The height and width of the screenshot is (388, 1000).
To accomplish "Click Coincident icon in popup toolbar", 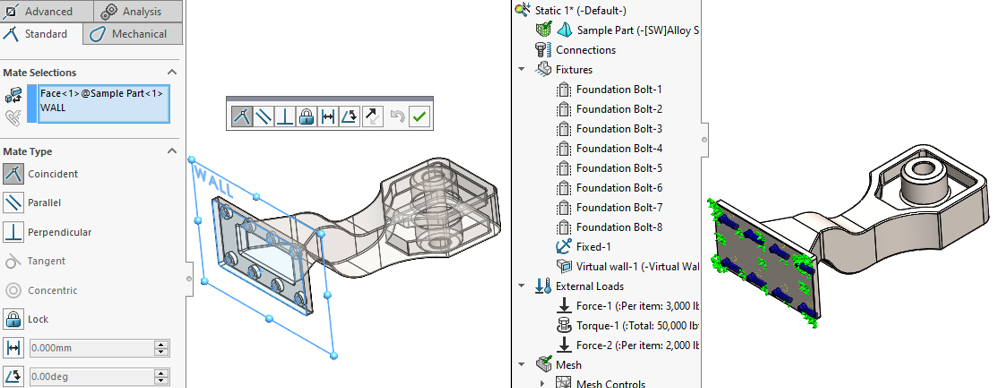I will [x=241, y=117].
